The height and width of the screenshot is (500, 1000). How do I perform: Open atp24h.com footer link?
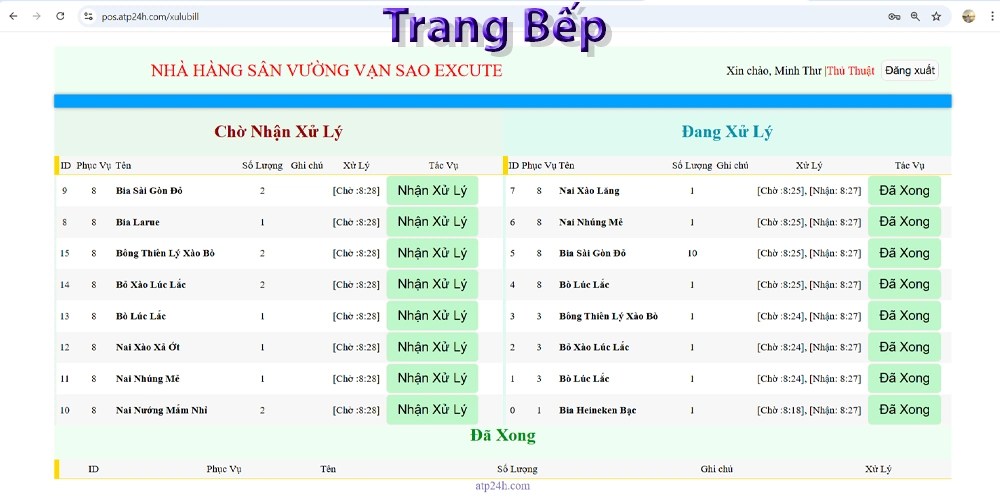pos(503,486)
